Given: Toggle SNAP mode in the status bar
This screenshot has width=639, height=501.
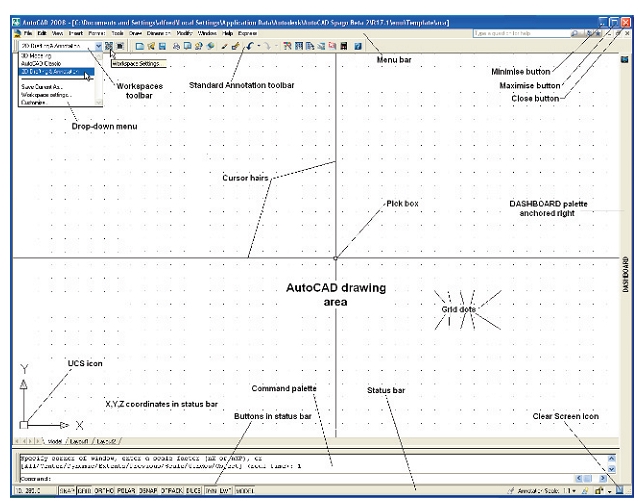Looking at the screenshot, I should click(x=66, y=492).
